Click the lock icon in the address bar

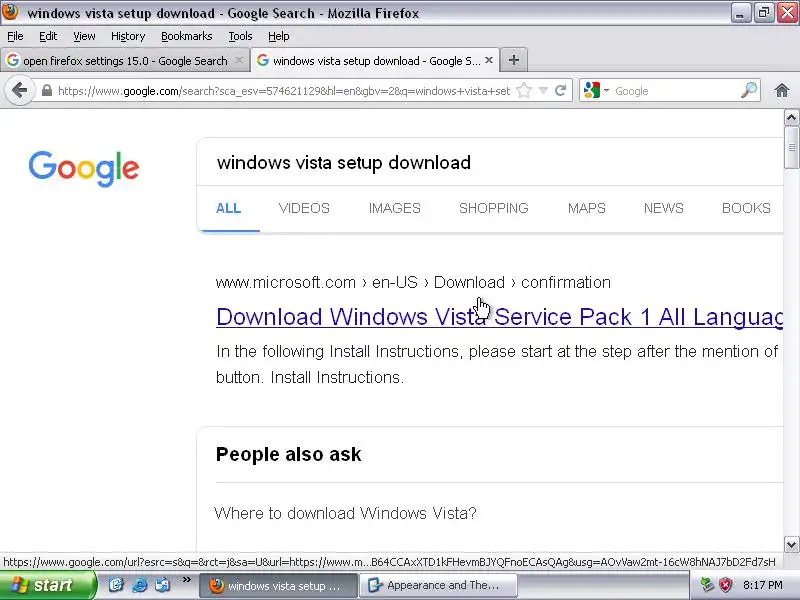[46, 91]
